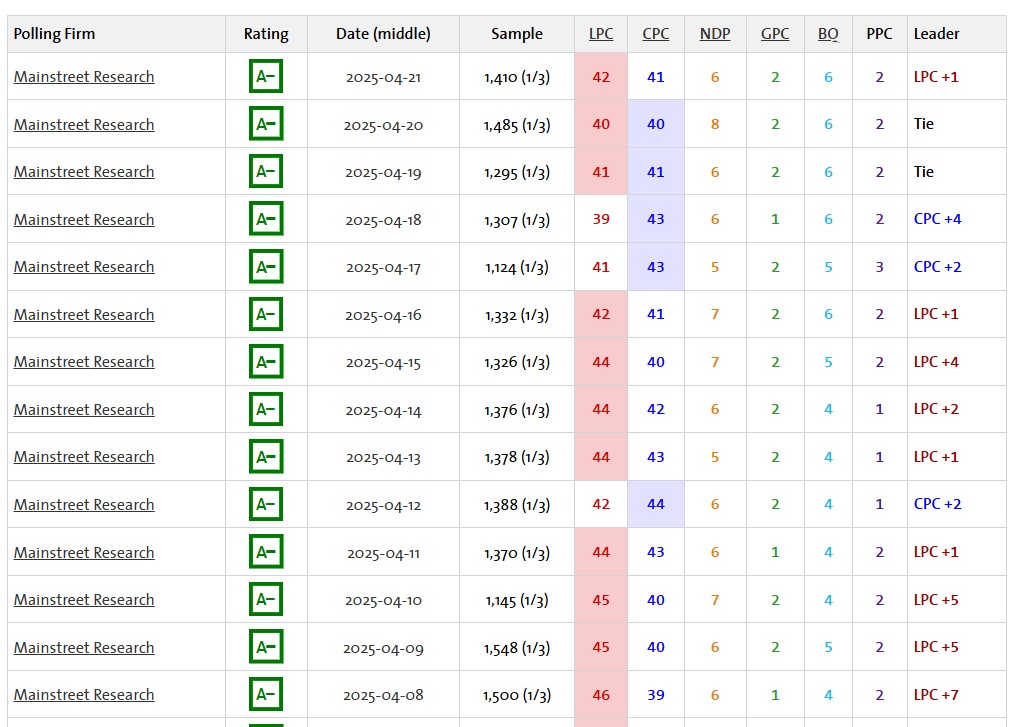Screen dimensions: 1018x727
Task: Open the NDP column header link
Action: (x=715, y=34)
